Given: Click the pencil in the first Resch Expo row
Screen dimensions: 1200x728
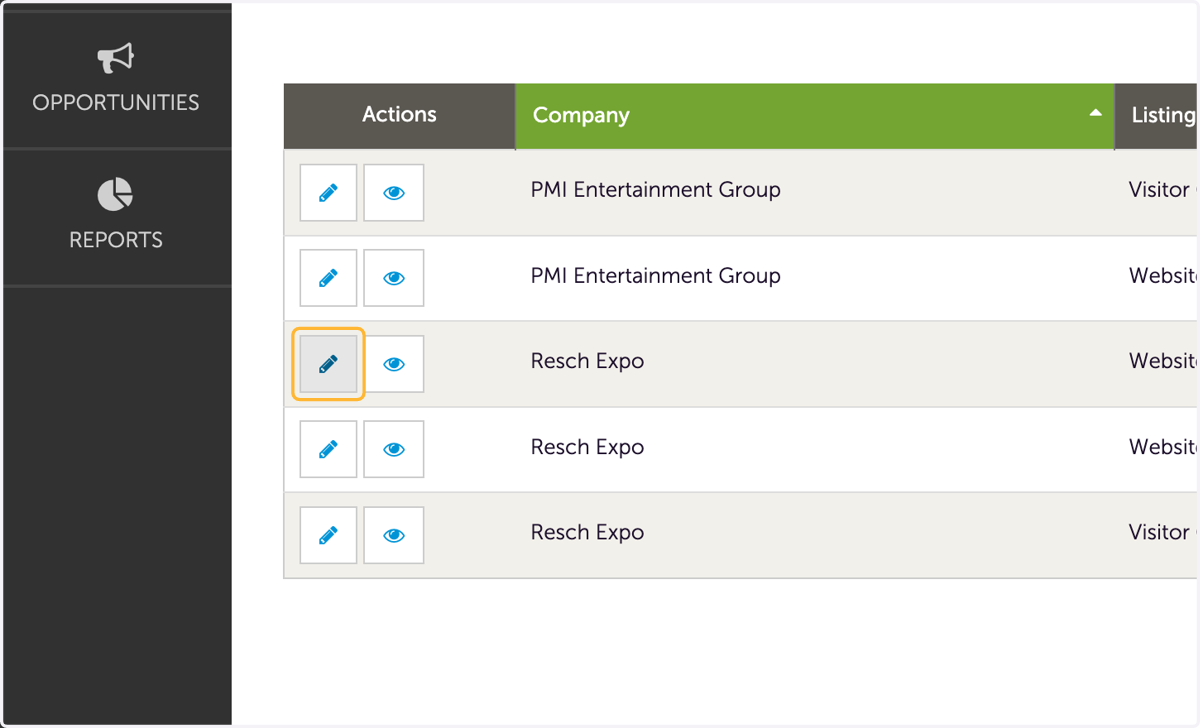Looking at the screenshot, I should click(x=328, y=363).
